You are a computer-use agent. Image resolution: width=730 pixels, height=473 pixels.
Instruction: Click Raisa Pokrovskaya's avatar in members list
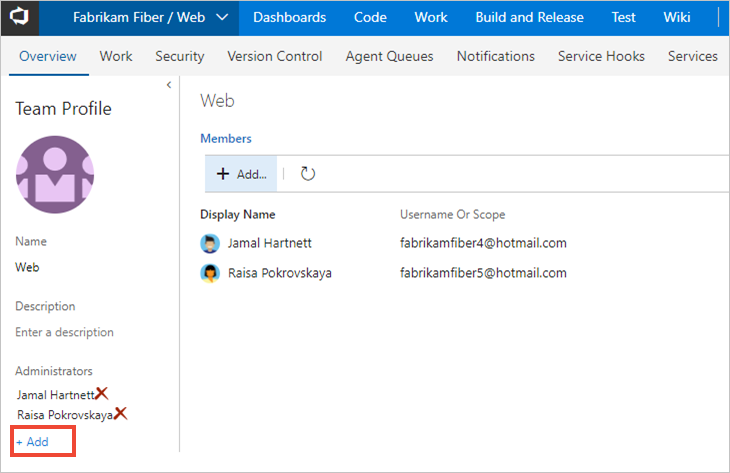[210, 273]
